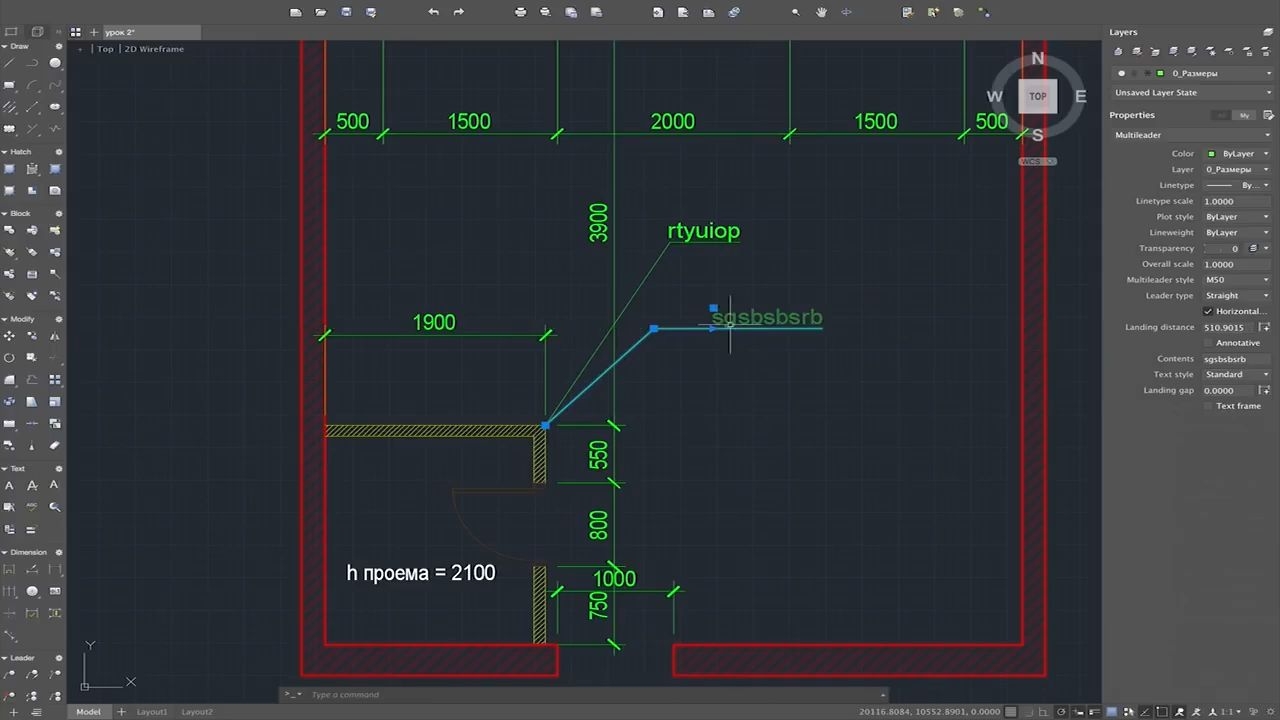
Task: Click the Print icon in the toolbar
Action: click(520, 12)
